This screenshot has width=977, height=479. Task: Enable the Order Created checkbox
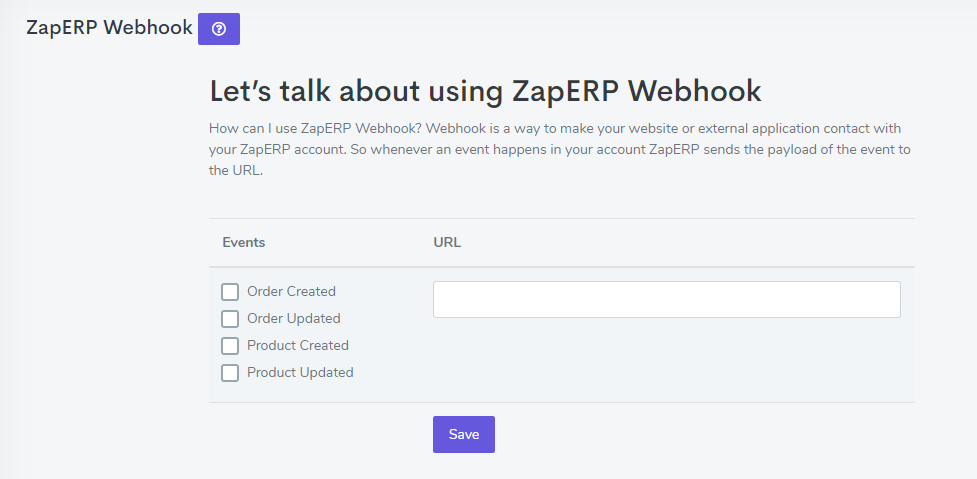coord(230,292)
